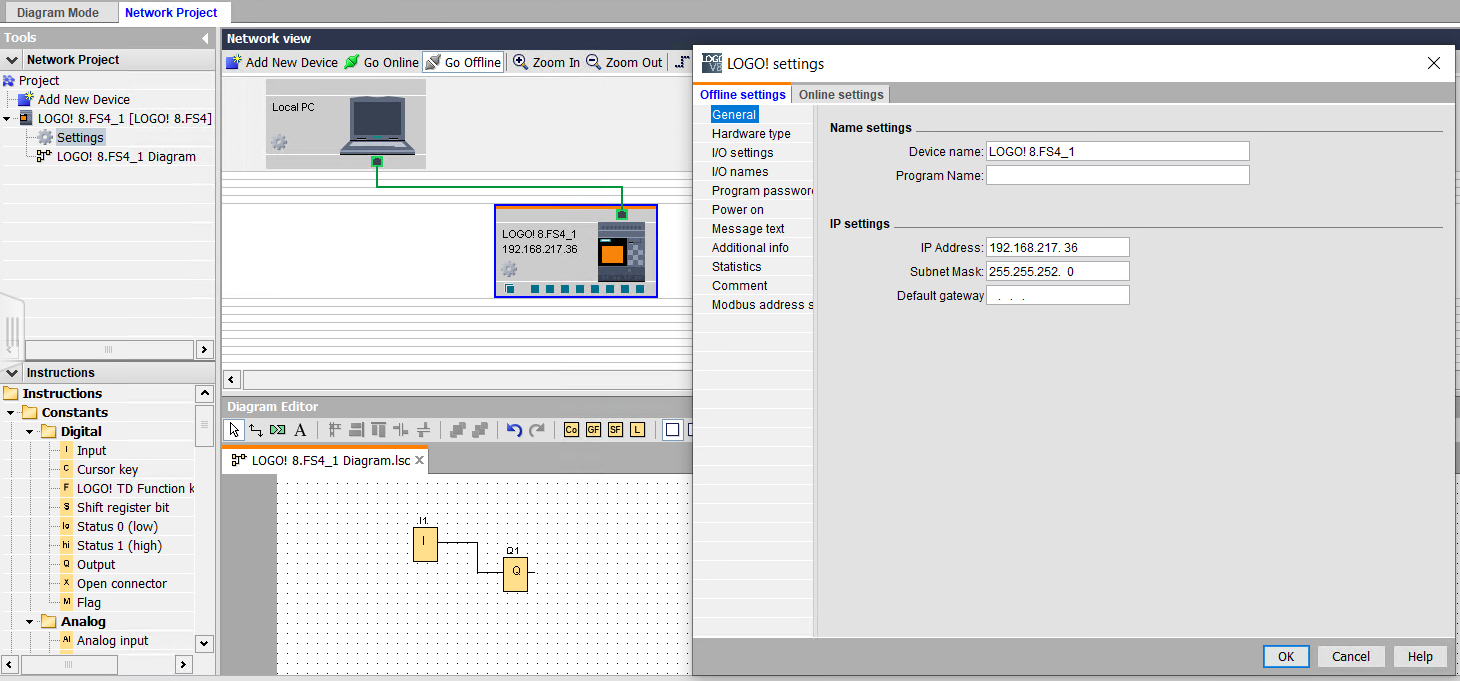
Task: Click into the Program Name field
Action: [1117, 176]
